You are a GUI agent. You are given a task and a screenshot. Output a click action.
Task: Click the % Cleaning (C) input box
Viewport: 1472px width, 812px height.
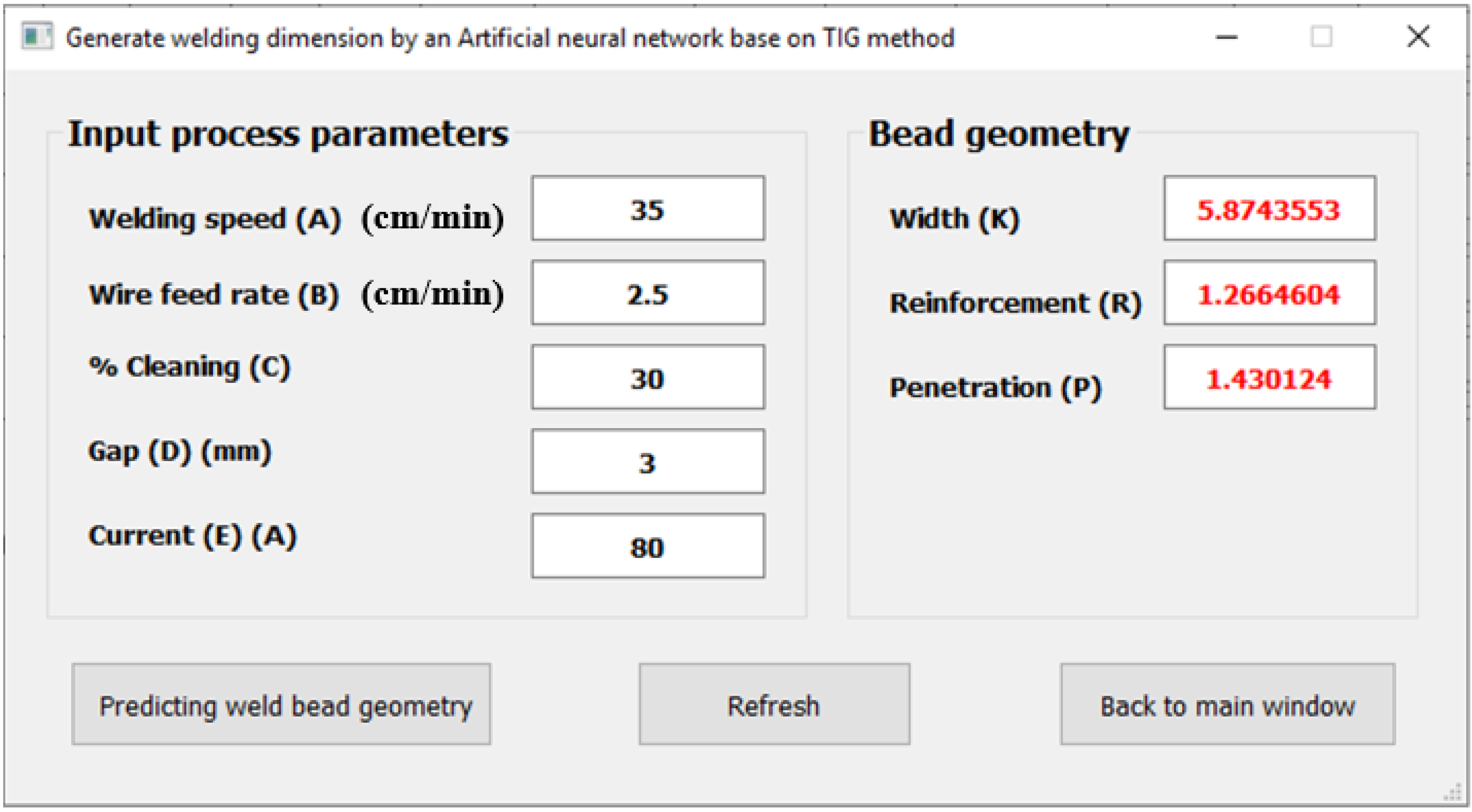click(647, 377)
